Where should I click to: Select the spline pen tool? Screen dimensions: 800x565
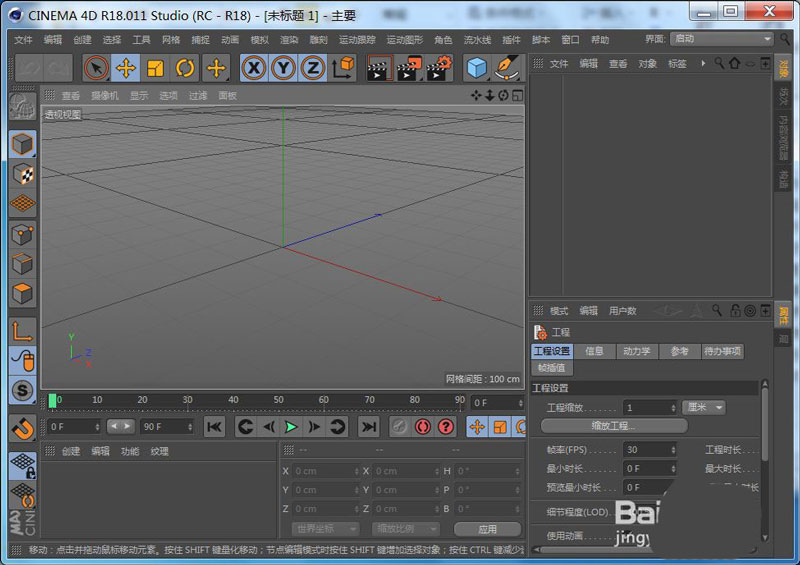507,68
